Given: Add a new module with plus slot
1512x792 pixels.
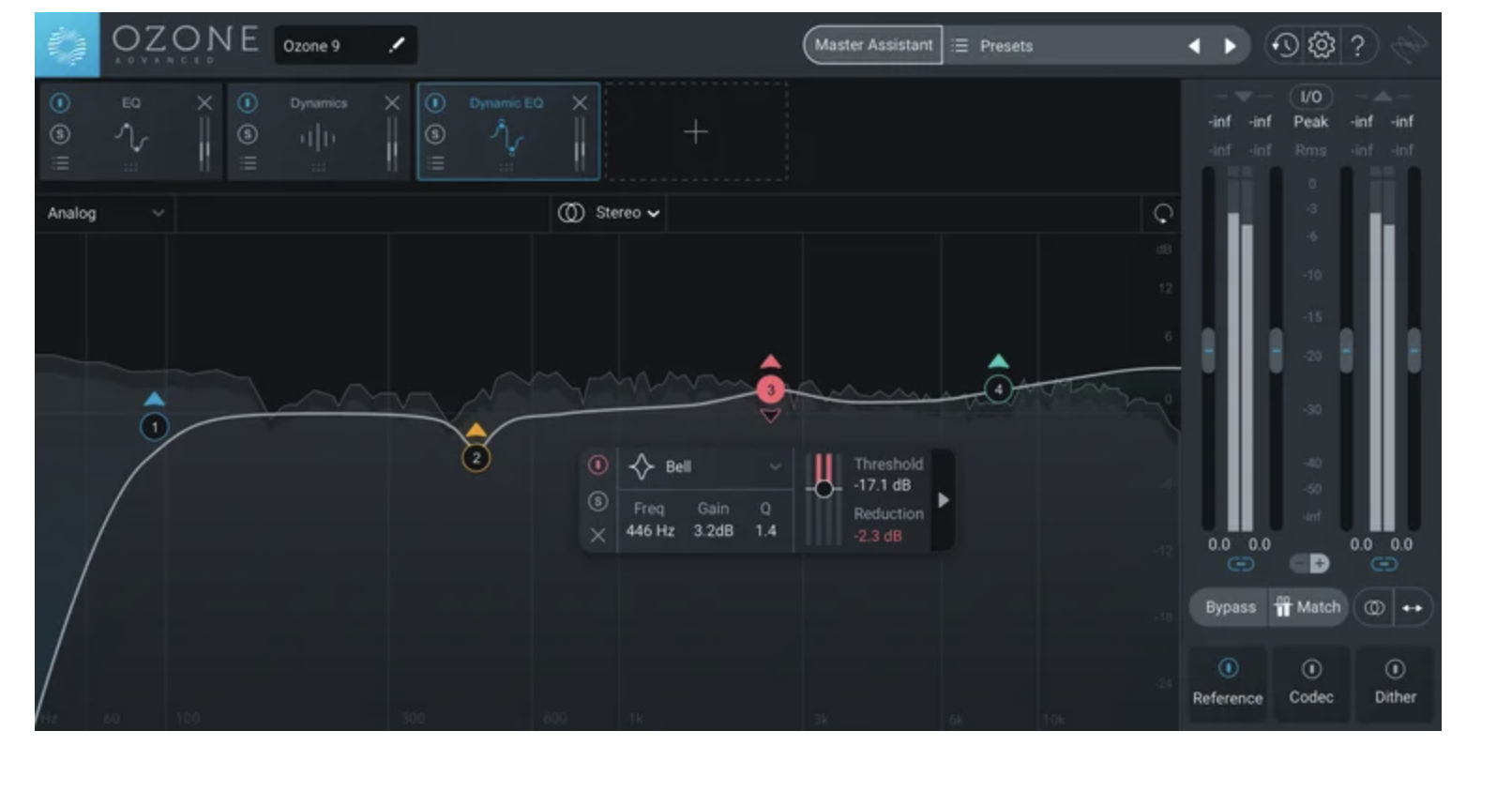Looking at the screenshot, I should tap(695, 131).
